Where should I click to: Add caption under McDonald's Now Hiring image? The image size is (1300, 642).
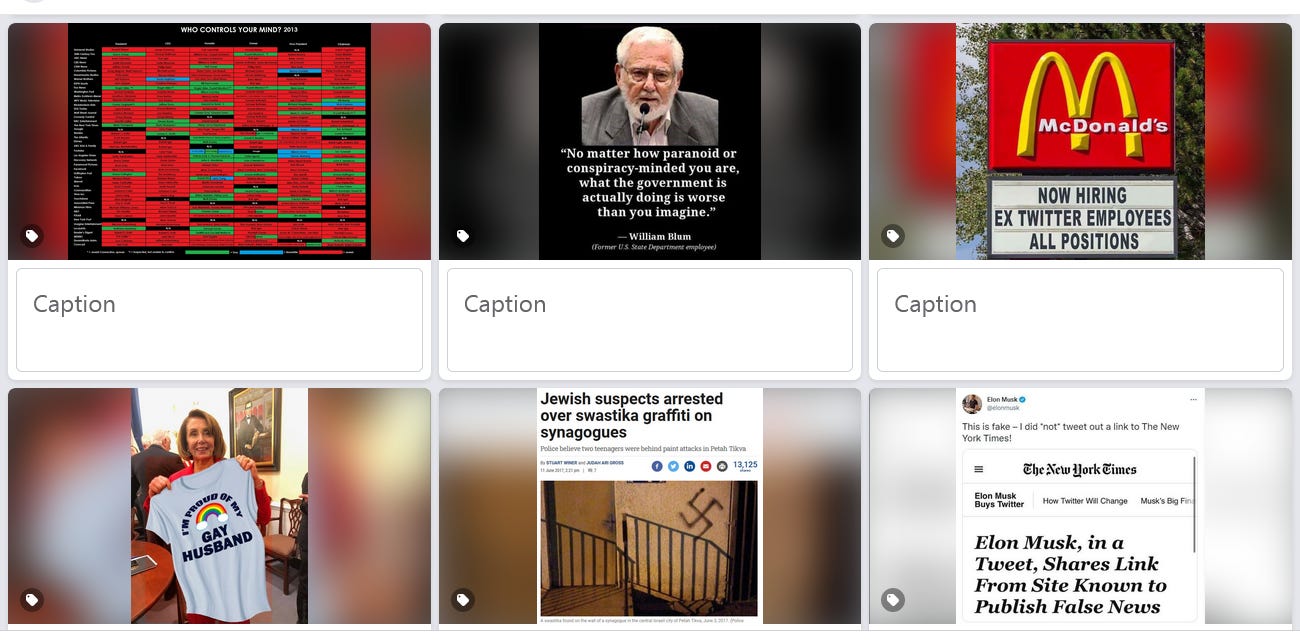(x=1080, y=320)
